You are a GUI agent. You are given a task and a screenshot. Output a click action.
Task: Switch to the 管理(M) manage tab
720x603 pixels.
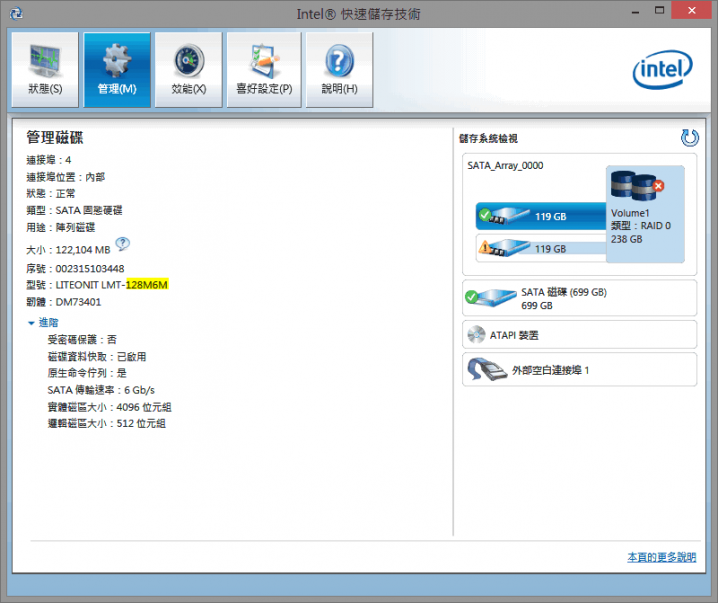pos(117,70)
